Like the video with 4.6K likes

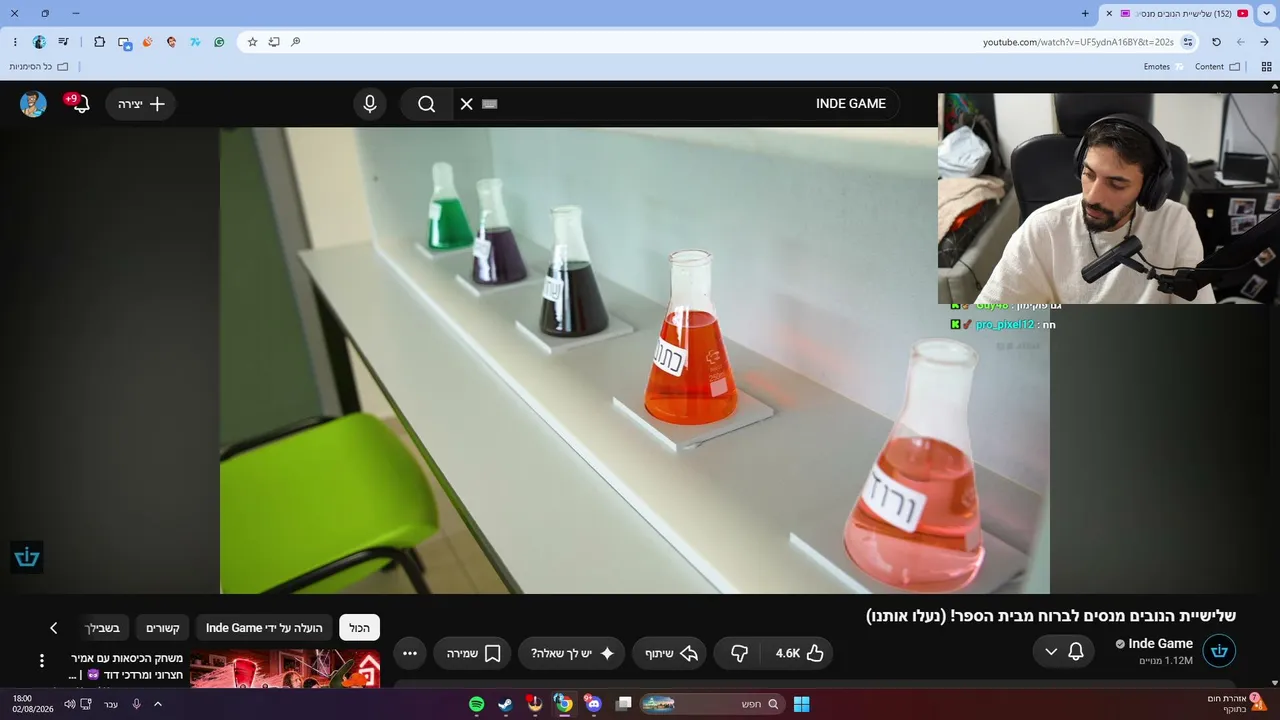tap(799, 653)
